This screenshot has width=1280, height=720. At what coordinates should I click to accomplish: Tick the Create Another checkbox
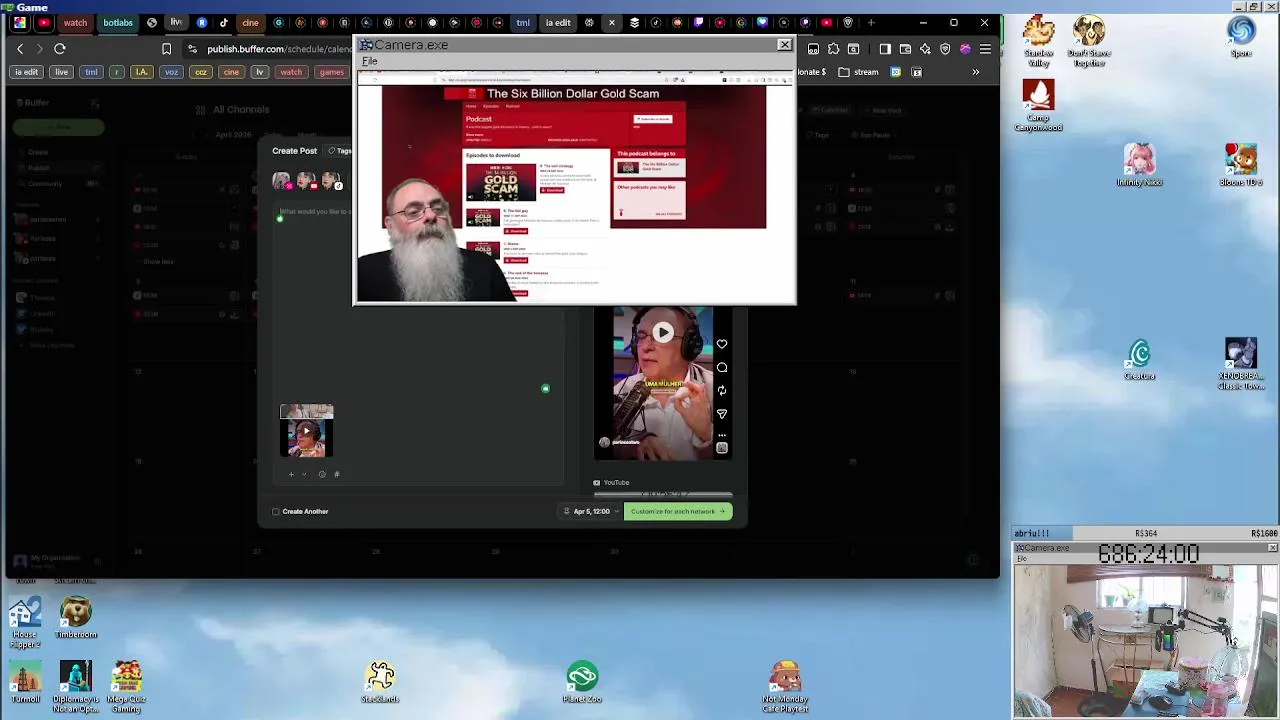(276, 511)
